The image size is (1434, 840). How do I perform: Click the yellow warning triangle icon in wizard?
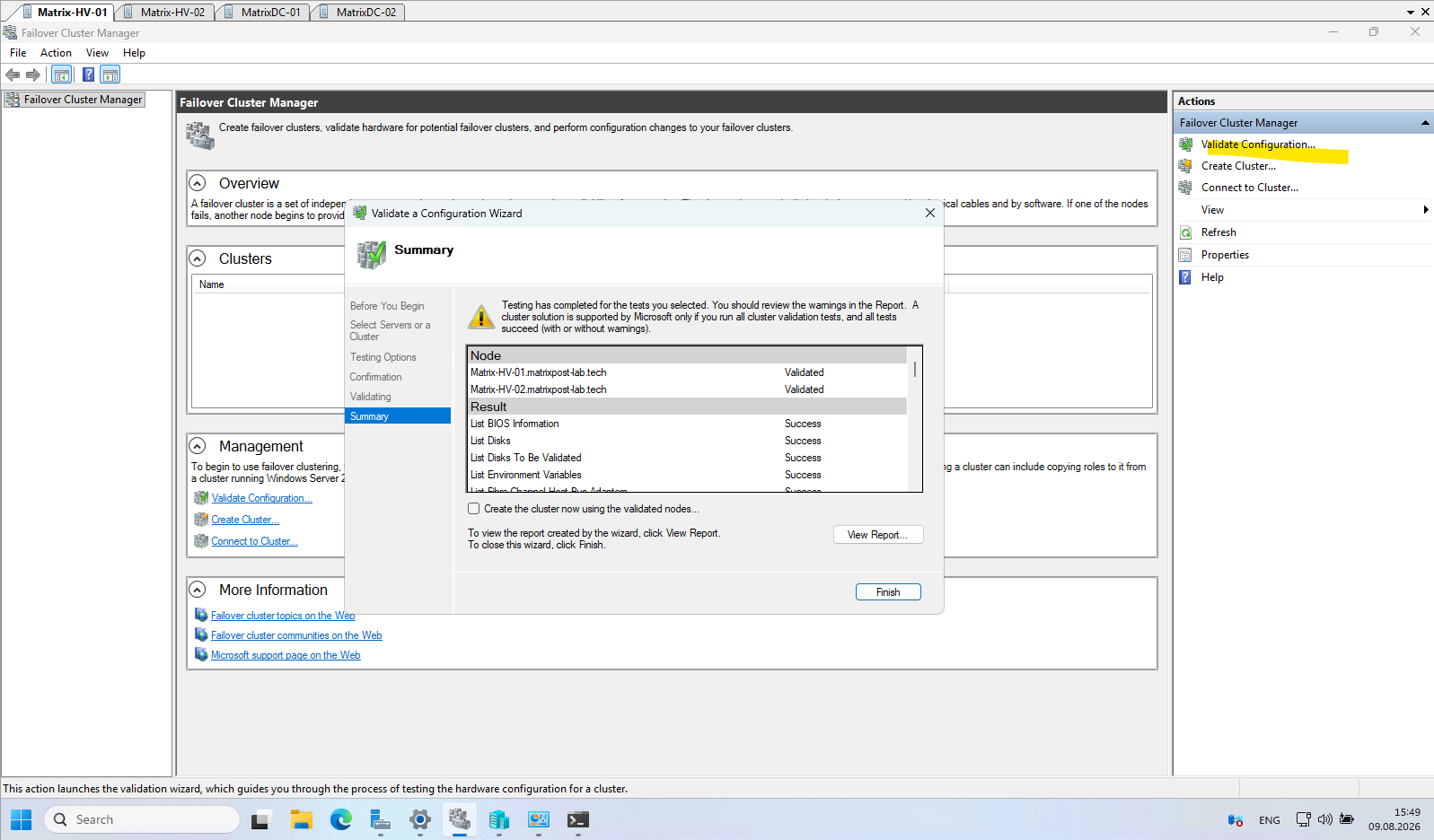481,316
